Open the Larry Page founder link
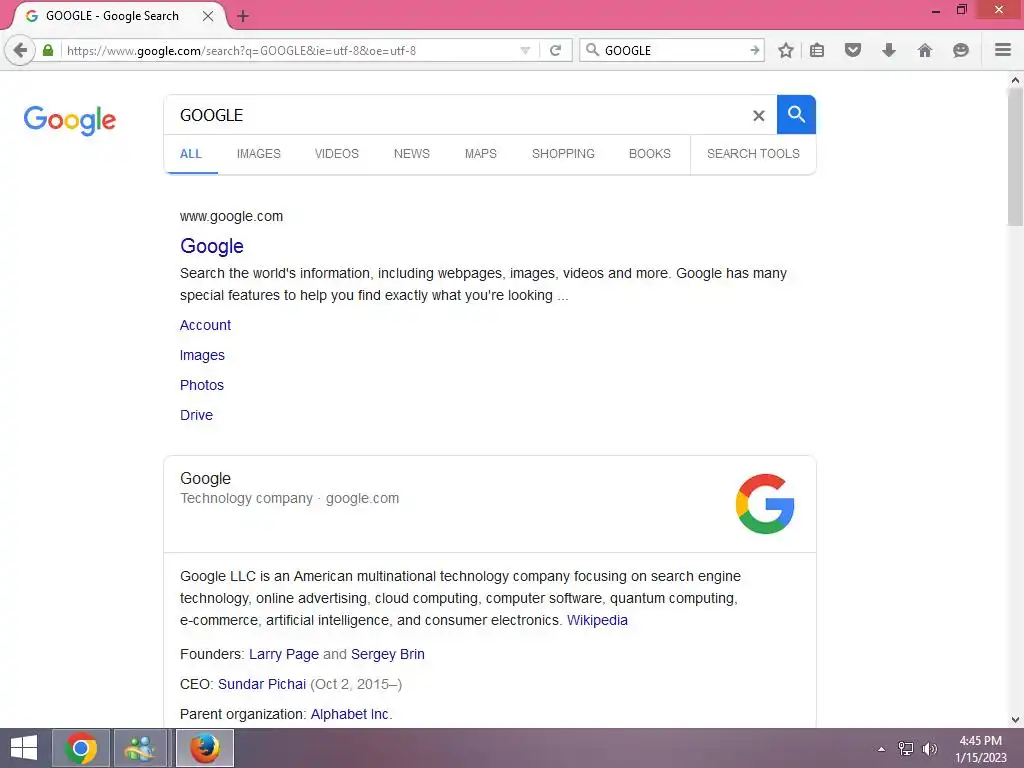 pyautogui.click(x=283, y=654)
